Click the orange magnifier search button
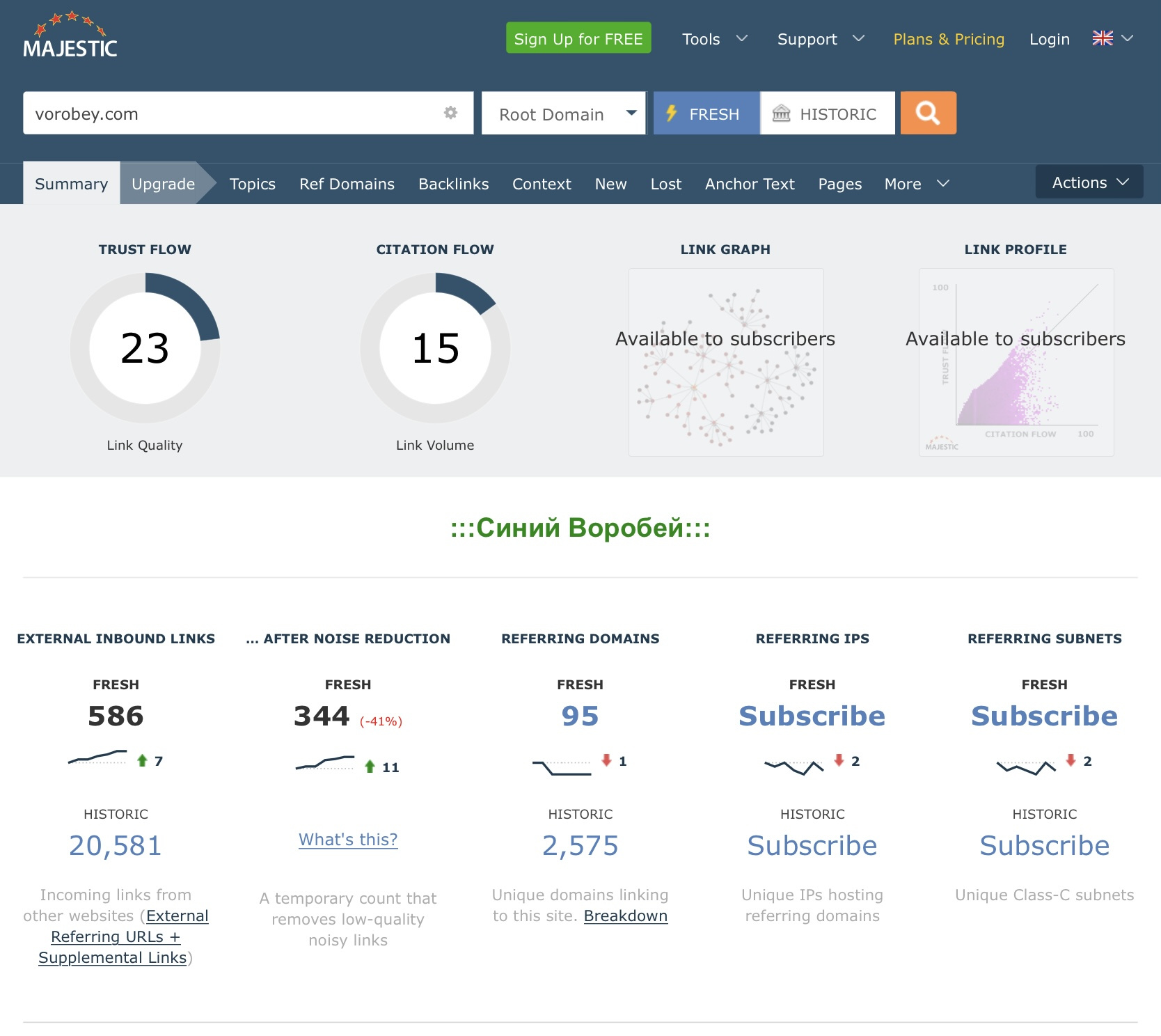 coord(928,113)
